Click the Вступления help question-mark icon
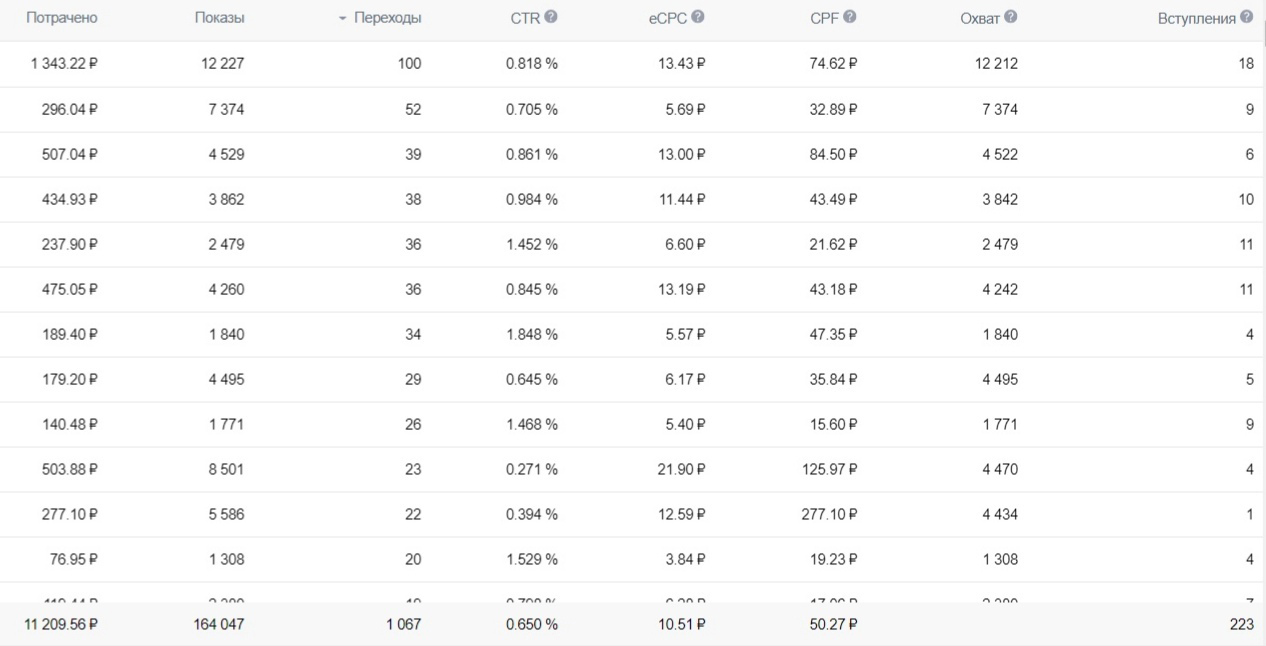Image resolution: width=1266 pixels, height=646 pixels. [1247, 17]
